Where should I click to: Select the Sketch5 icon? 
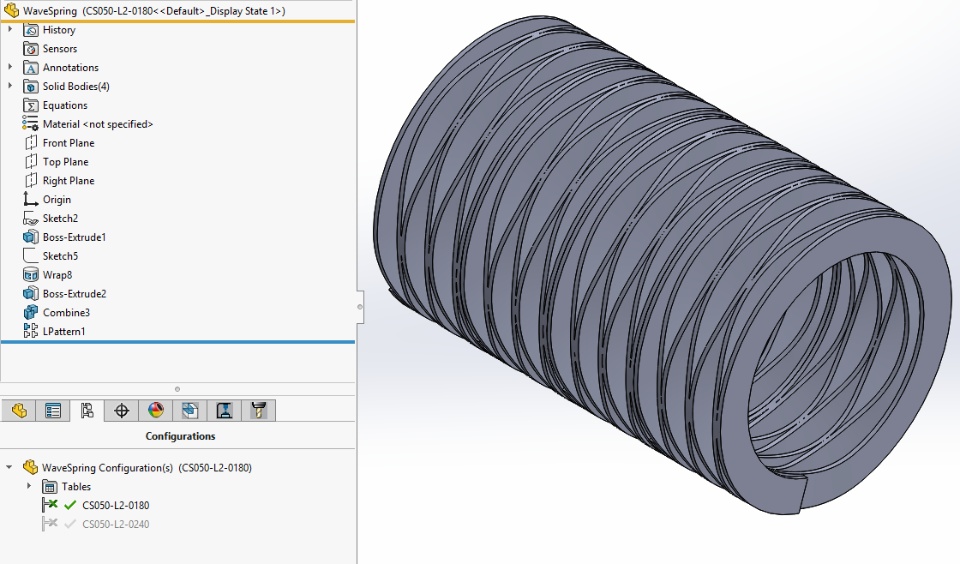click(x=31, y=256)
